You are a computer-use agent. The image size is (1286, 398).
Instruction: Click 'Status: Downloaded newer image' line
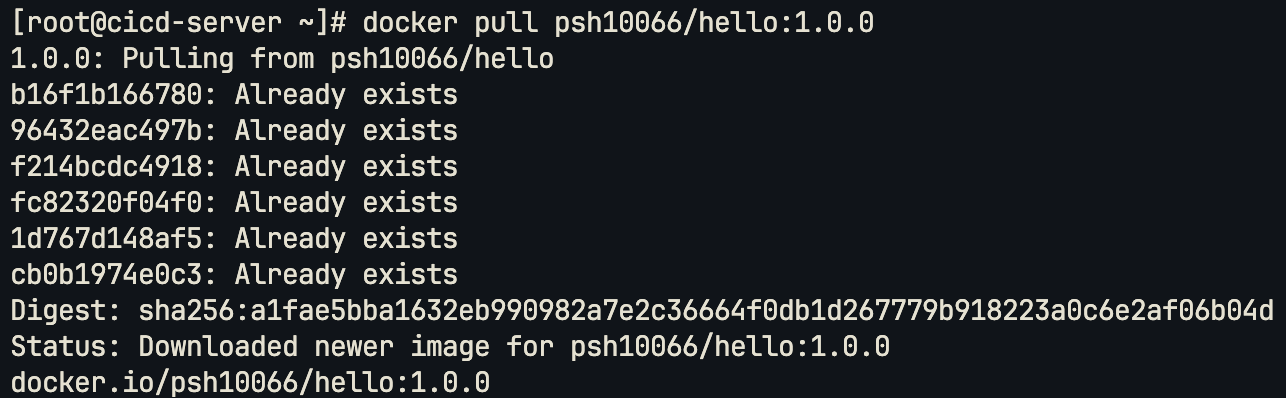[x=450, y=347]
